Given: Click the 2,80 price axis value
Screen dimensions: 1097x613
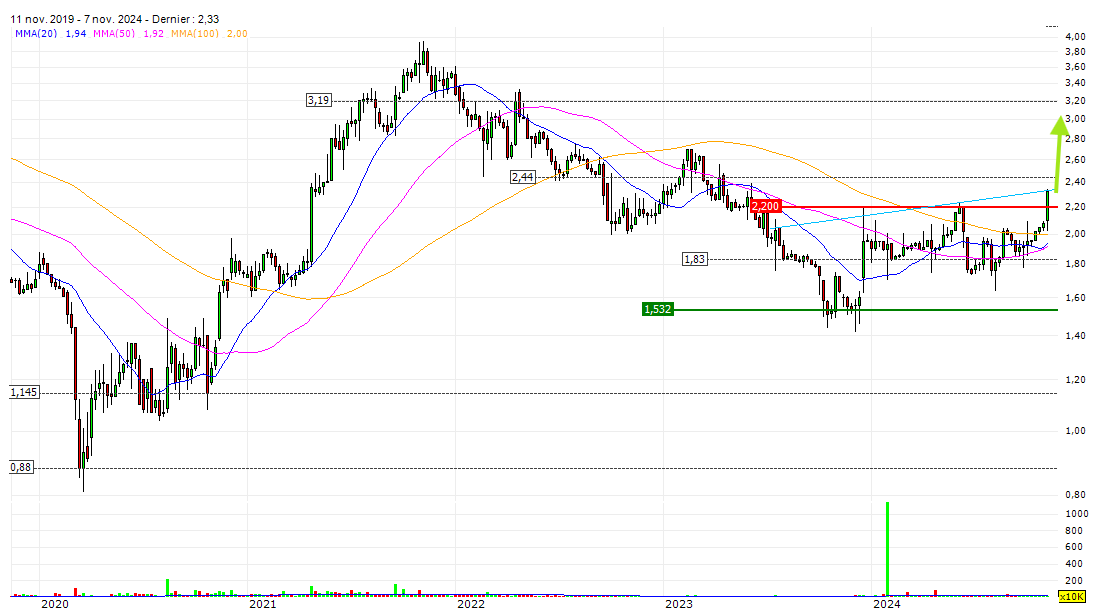Looking at the screenshot, I should coord(1075,139).
